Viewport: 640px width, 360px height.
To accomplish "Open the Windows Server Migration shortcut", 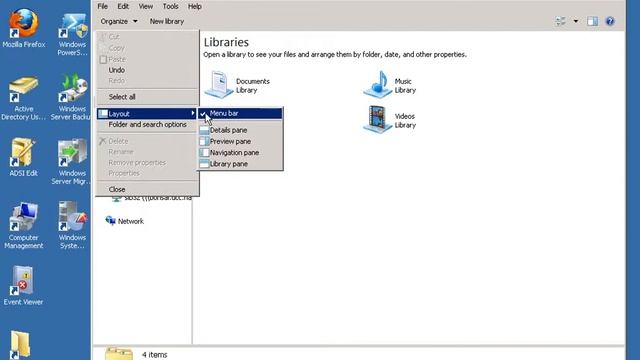I will tap(72, 161).
